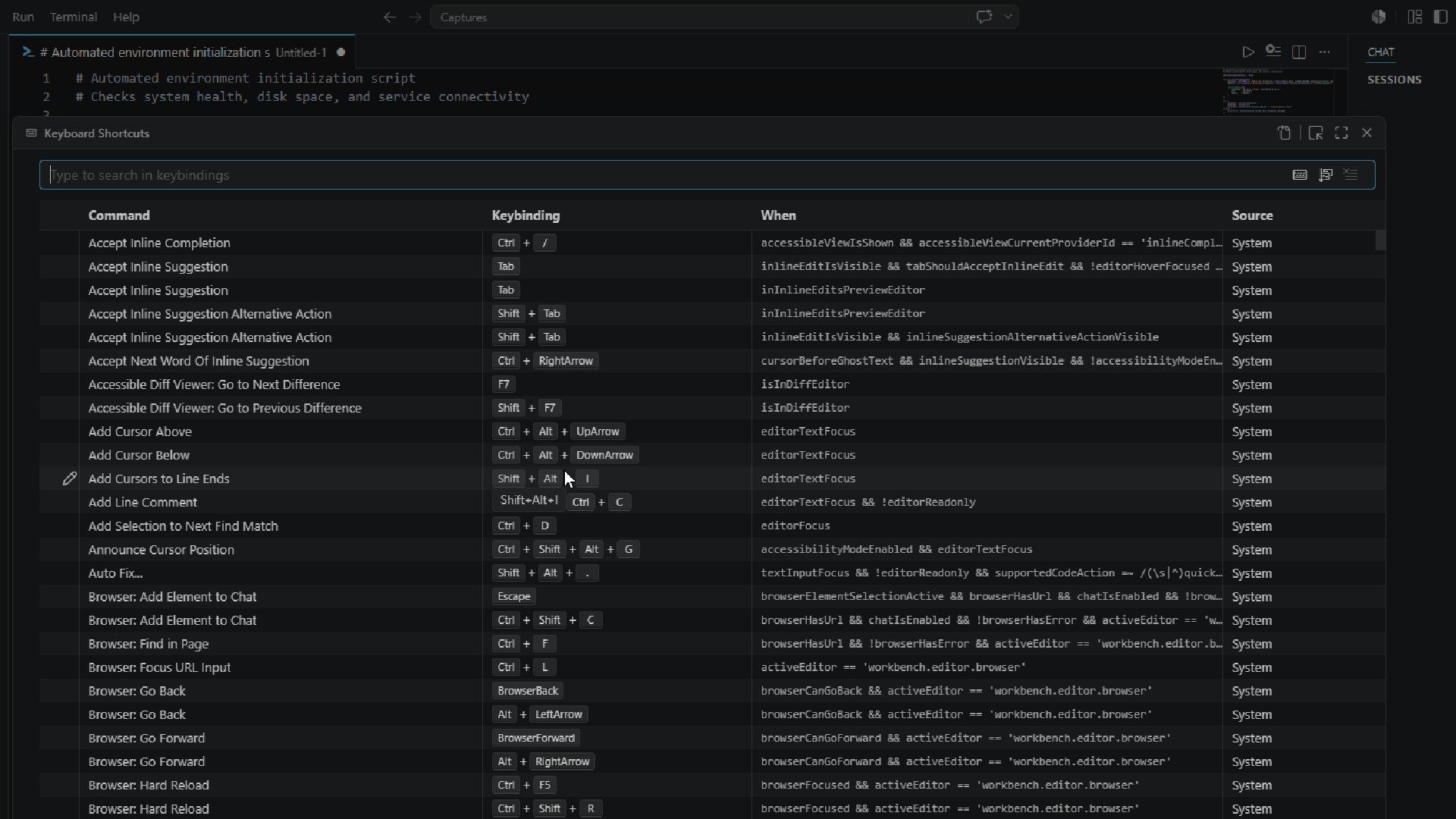The height and width of the screenshot is (819, 1456).
Task: Click the When column header
Action: (778, 215)
